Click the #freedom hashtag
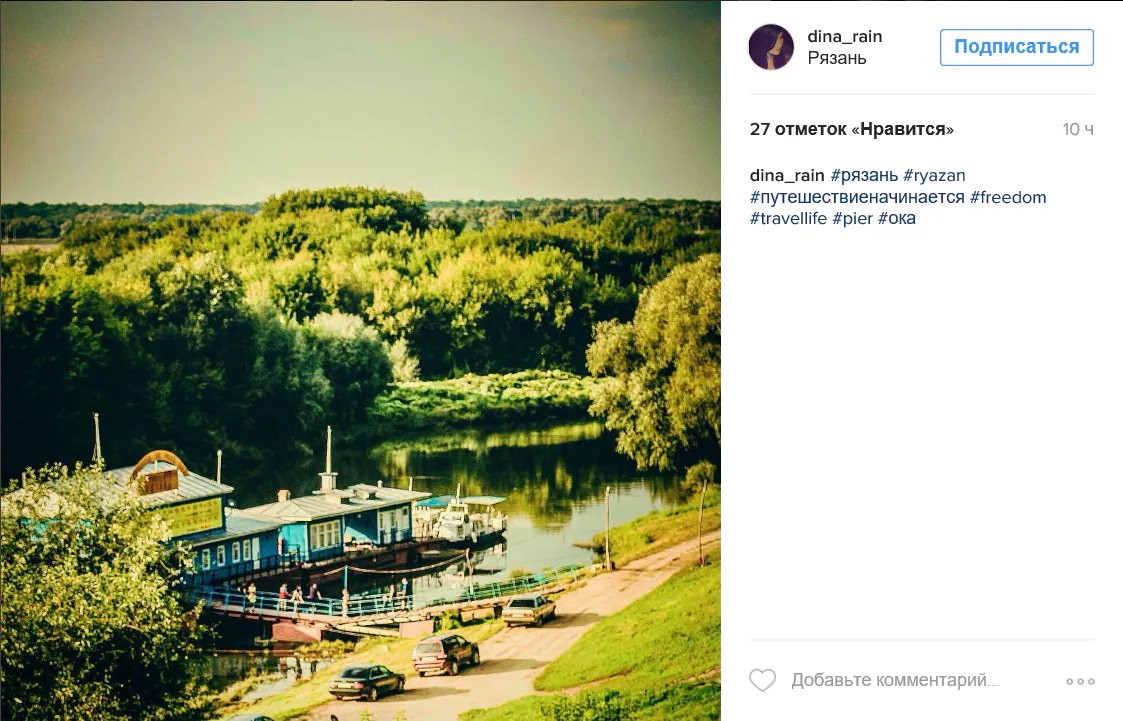Viewport: 1123px width, 721px height. coord(1008,197)
